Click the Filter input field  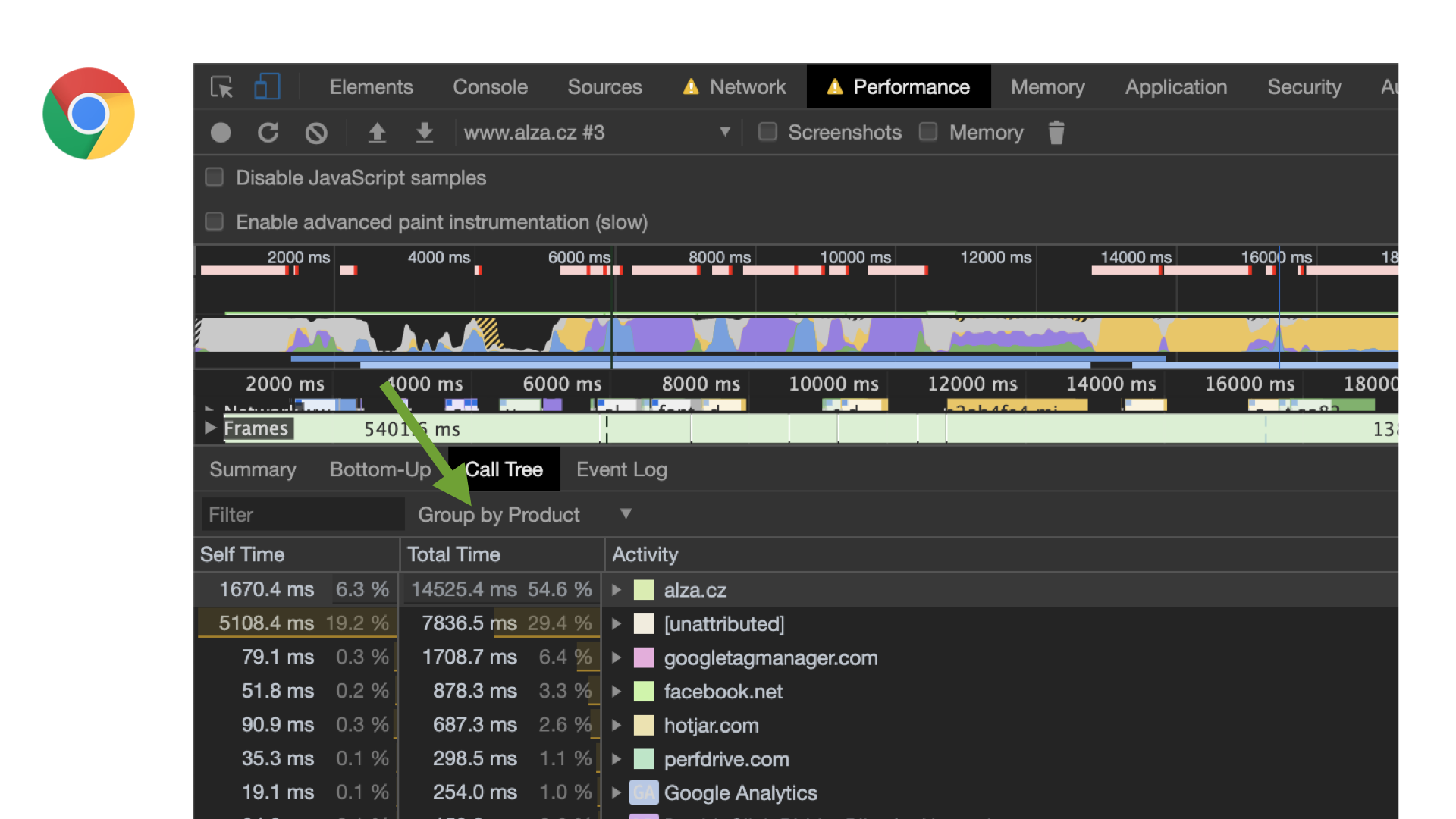303,515
